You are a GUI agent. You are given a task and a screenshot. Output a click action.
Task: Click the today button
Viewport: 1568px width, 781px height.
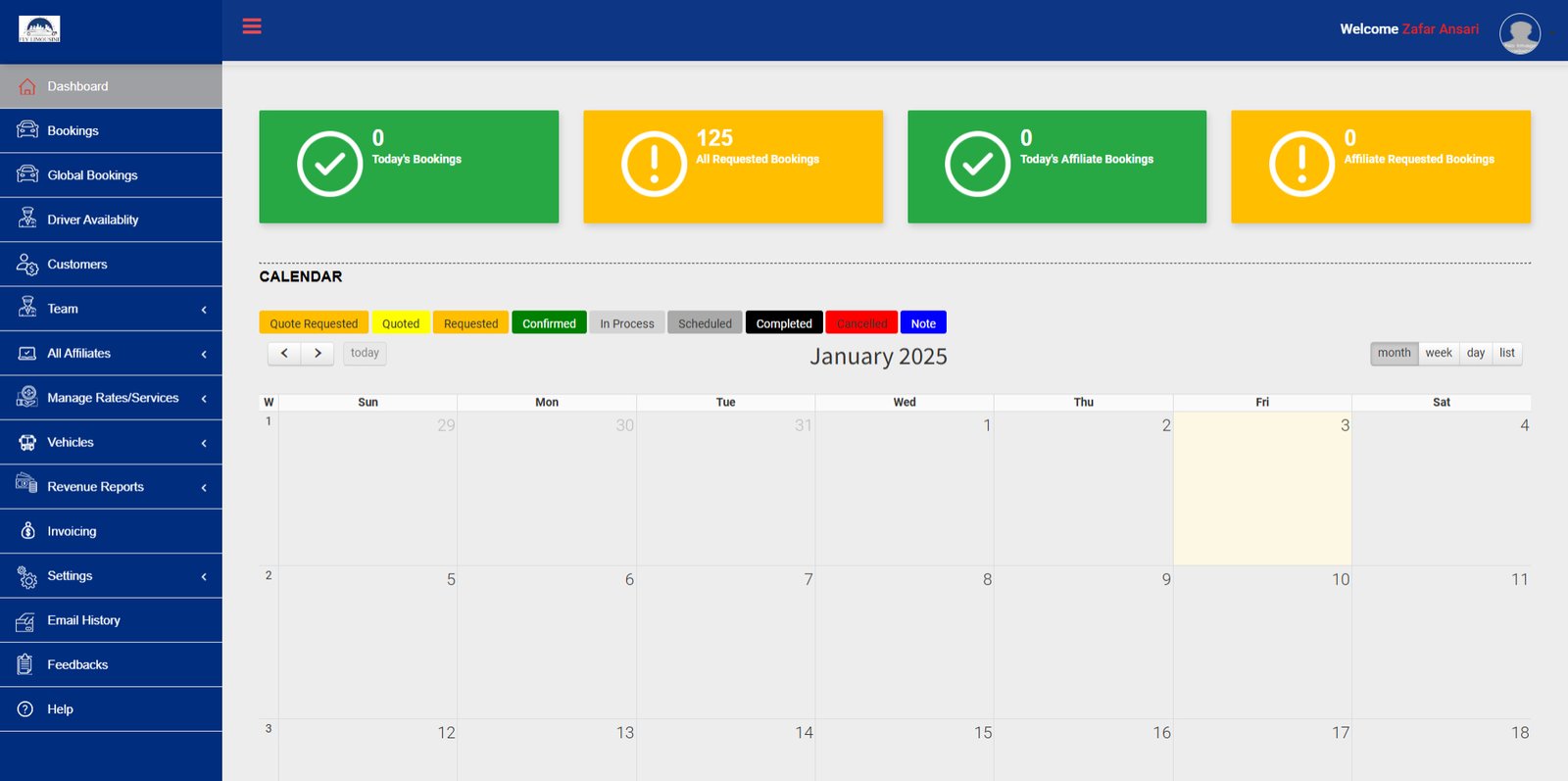click(365, 353)
